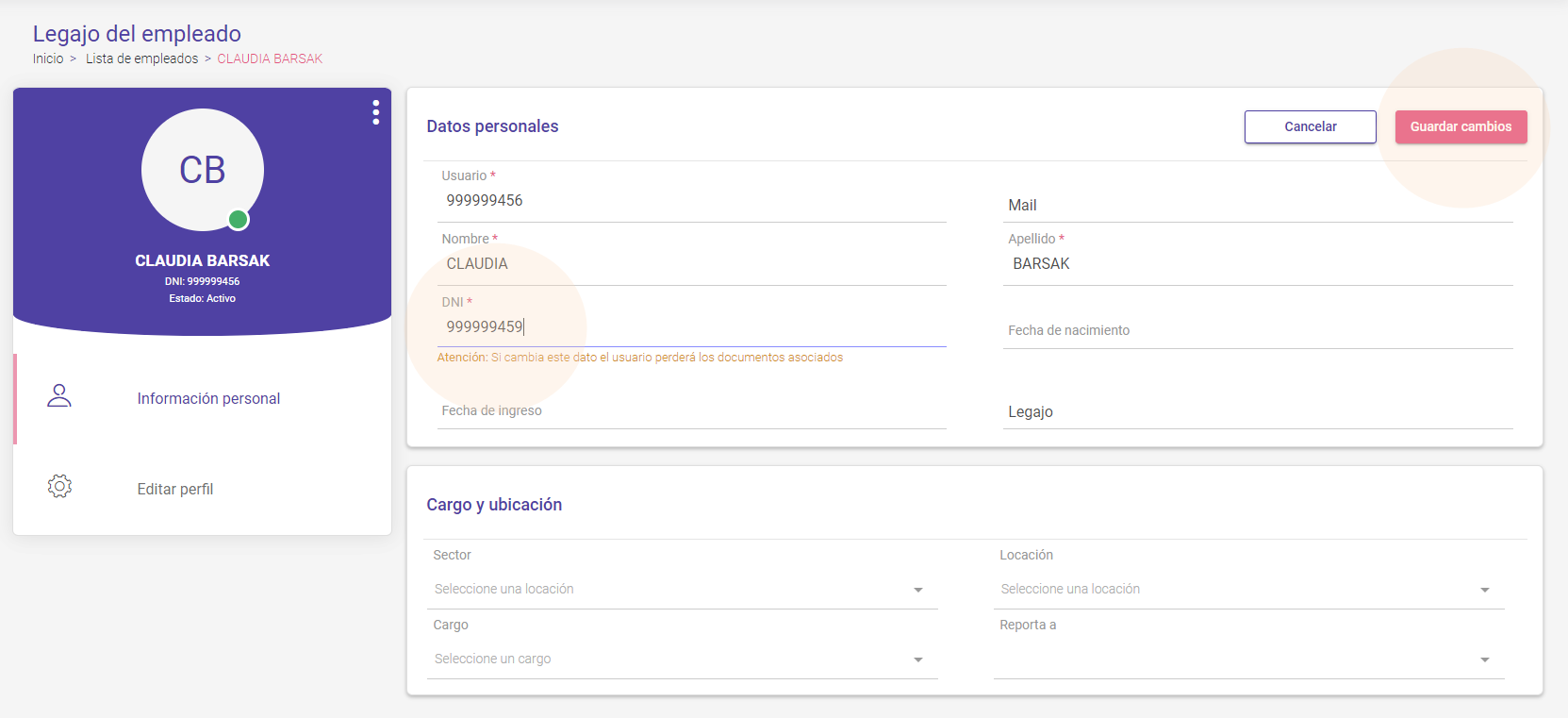Select the Fecha de nacimiento field
The width and height of the screenshot is (1568, 718).
pos(1258,330)
